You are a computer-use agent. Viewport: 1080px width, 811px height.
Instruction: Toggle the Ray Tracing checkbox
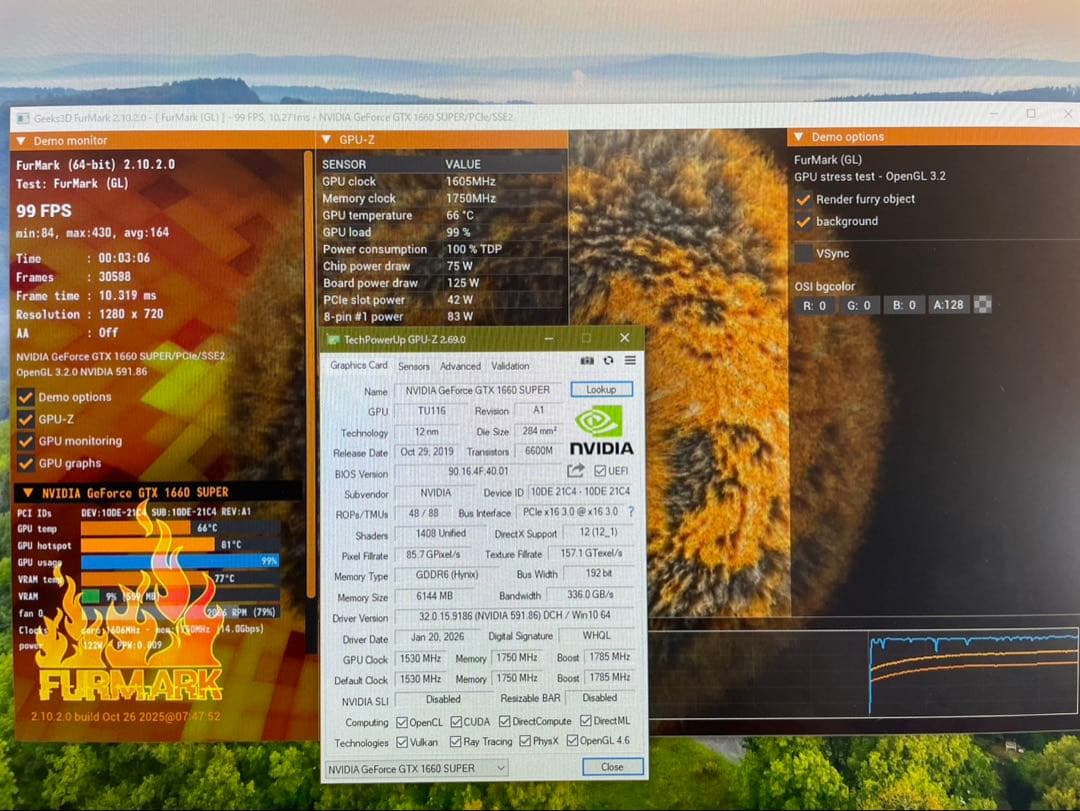click(455, 741)
